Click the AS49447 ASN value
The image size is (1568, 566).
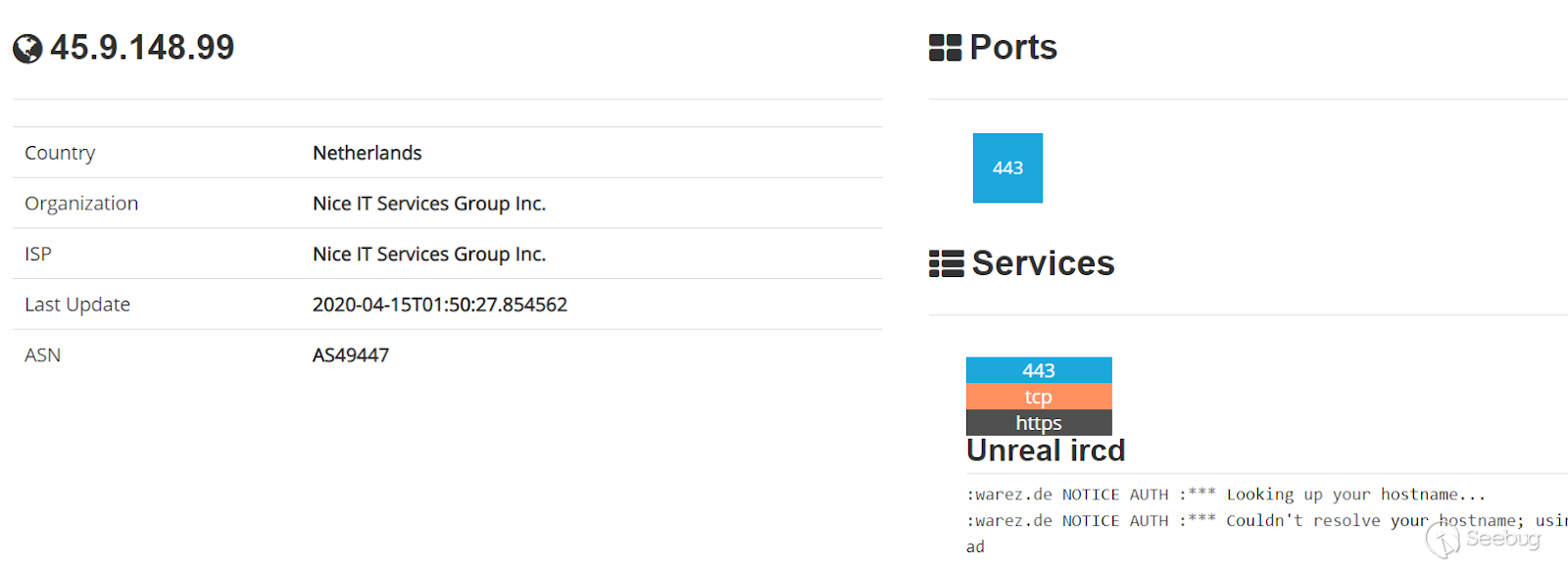tap(350, 355)
